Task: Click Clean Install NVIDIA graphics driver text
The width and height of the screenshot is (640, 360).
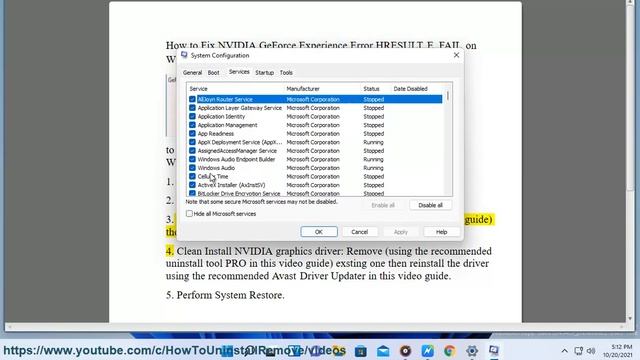Action: pyautogui.click(x=260, y=251)
